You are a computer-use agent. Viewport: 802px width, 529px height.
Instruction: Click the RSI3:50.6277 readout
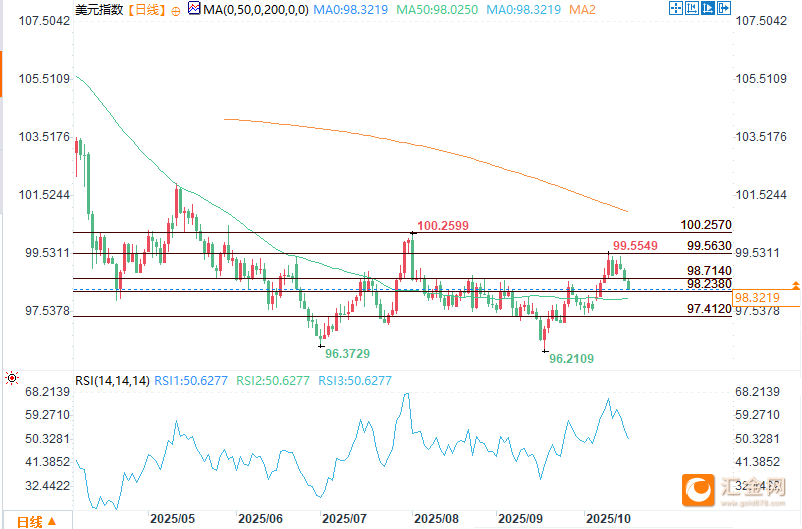(355, 381)
